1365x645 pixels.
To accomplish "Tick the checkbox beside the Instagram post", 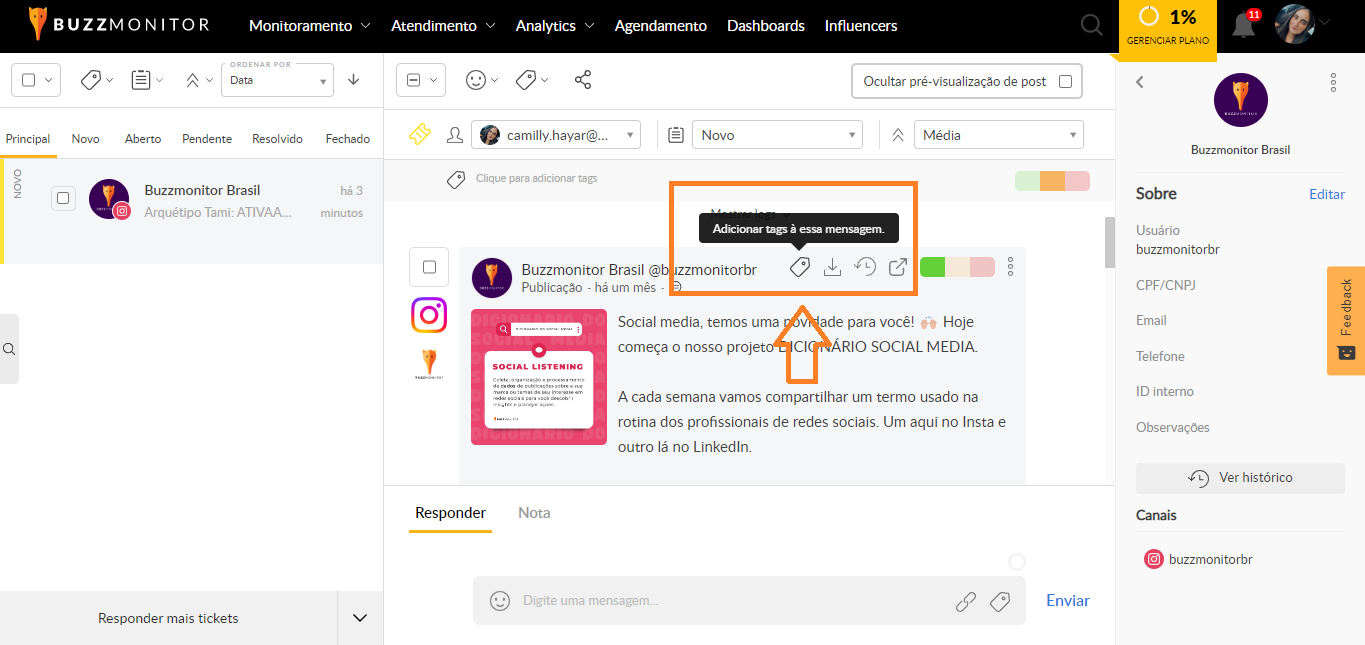I will click(x=429, y=267).
